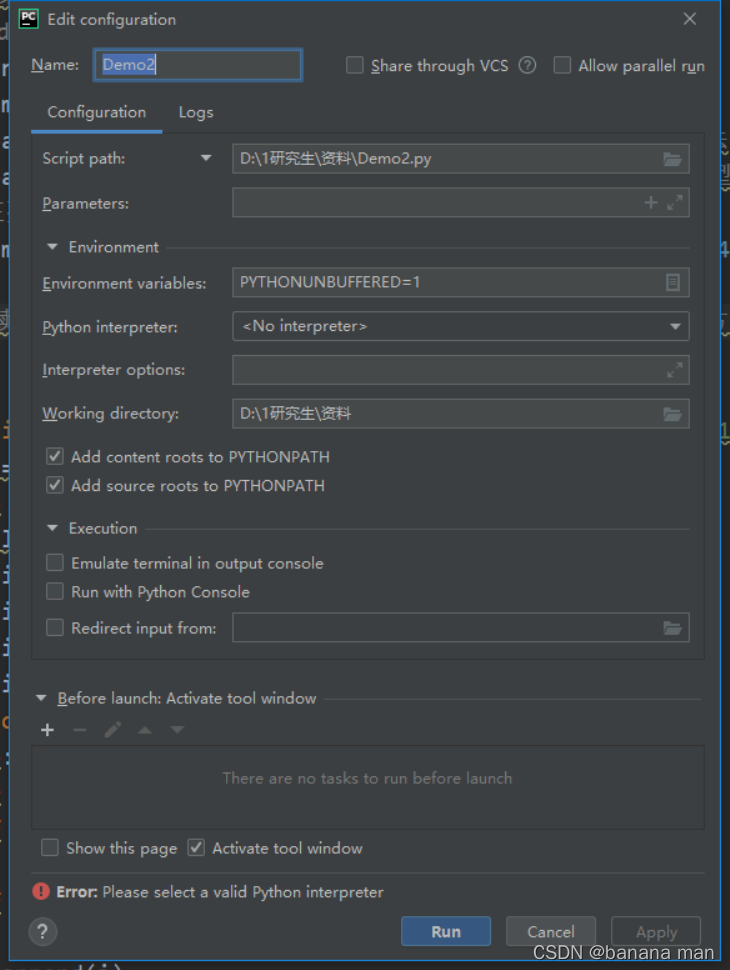Remove selected before-launch task minus icon
This screenshot has width=730, height=970.
(x=80, y=730)
